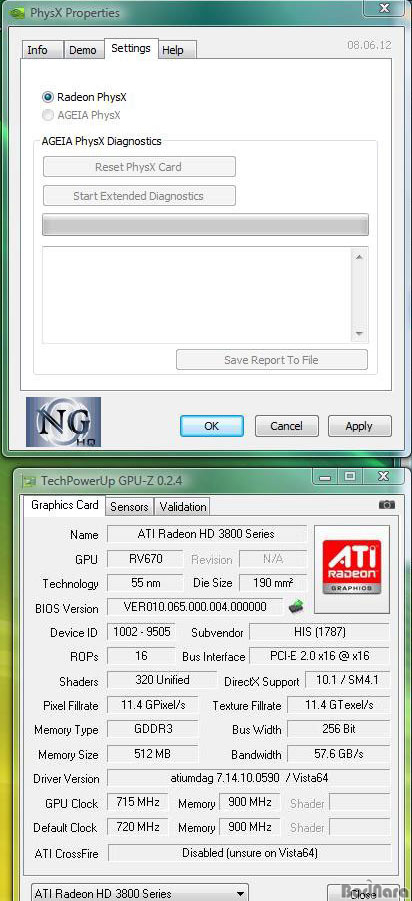Click the diagnostics report scroll down arrow
Viewport: 412px width, 901px height.
[x=359, y=334]
